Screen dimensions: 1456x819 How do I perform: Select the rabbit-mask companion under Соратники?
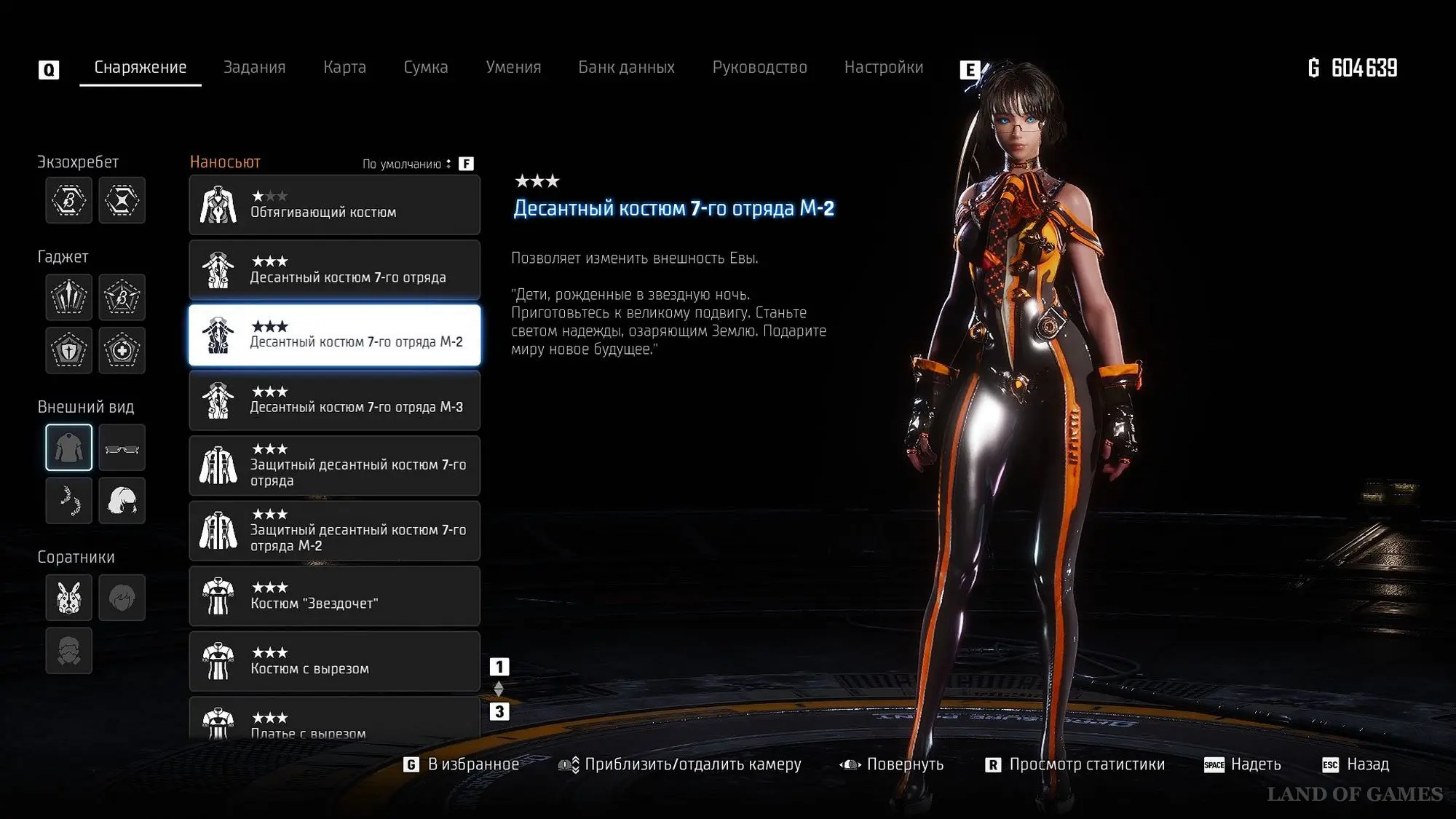(x=68, y=597)
